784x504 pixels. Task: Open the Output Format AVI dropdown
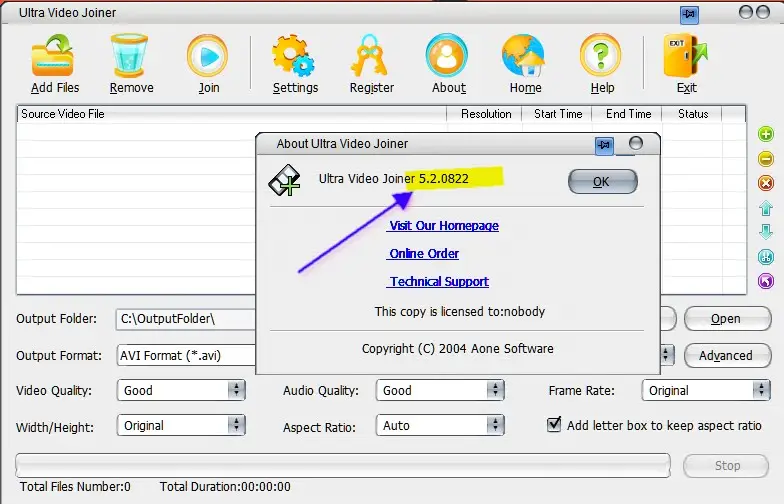point(186,356)
